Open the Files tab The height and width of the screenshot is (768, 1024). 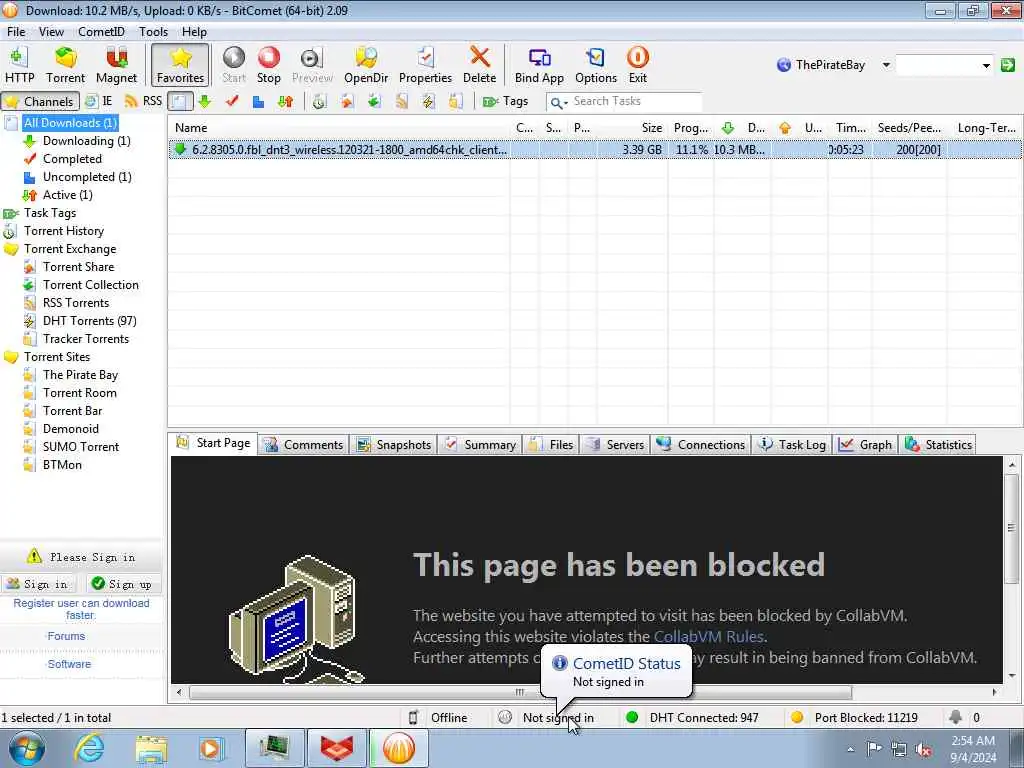(x=551, y=445)
